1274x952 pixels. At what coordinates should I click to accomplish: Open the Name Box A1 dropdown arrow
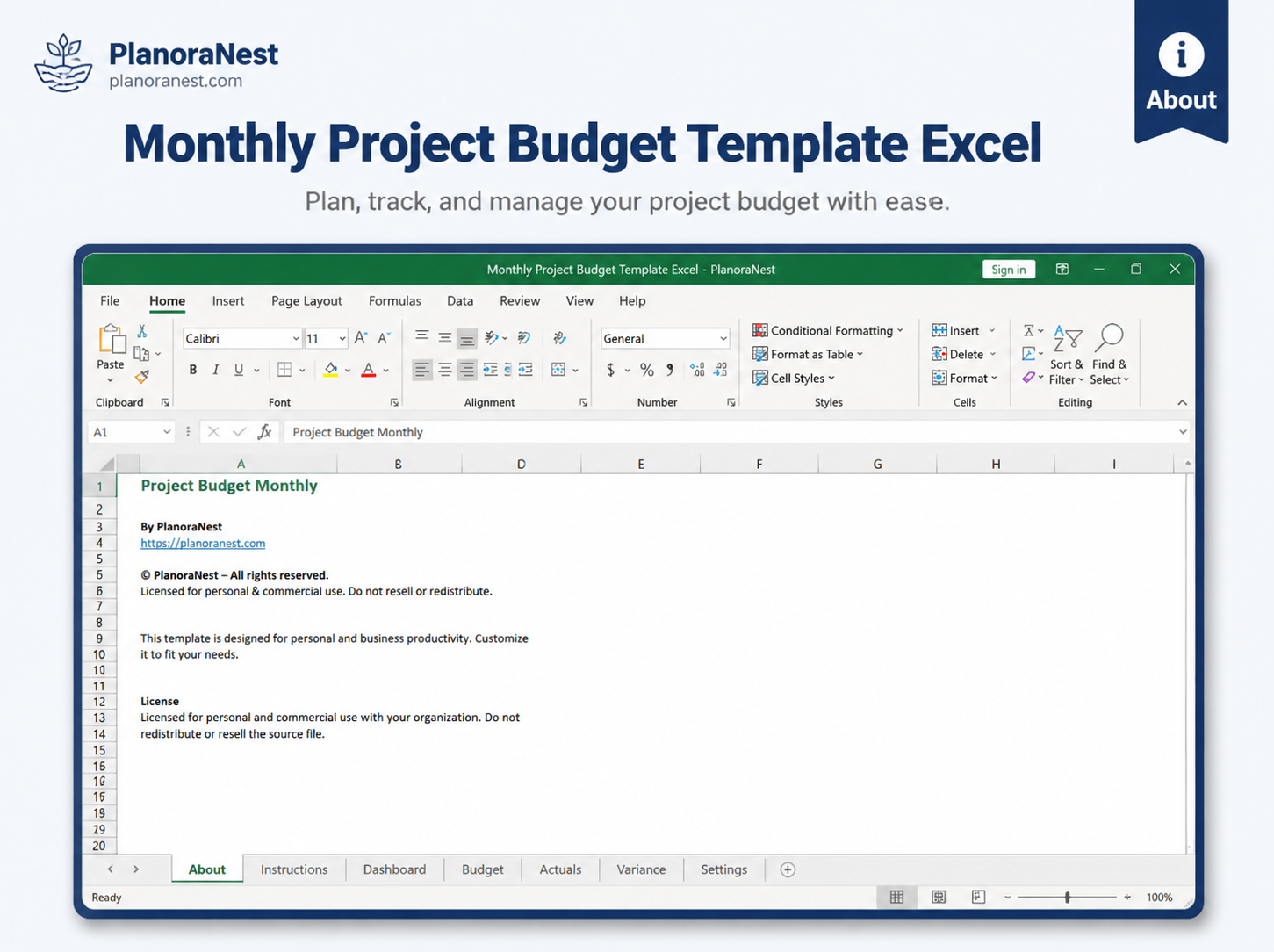click(x=167, y=432)
